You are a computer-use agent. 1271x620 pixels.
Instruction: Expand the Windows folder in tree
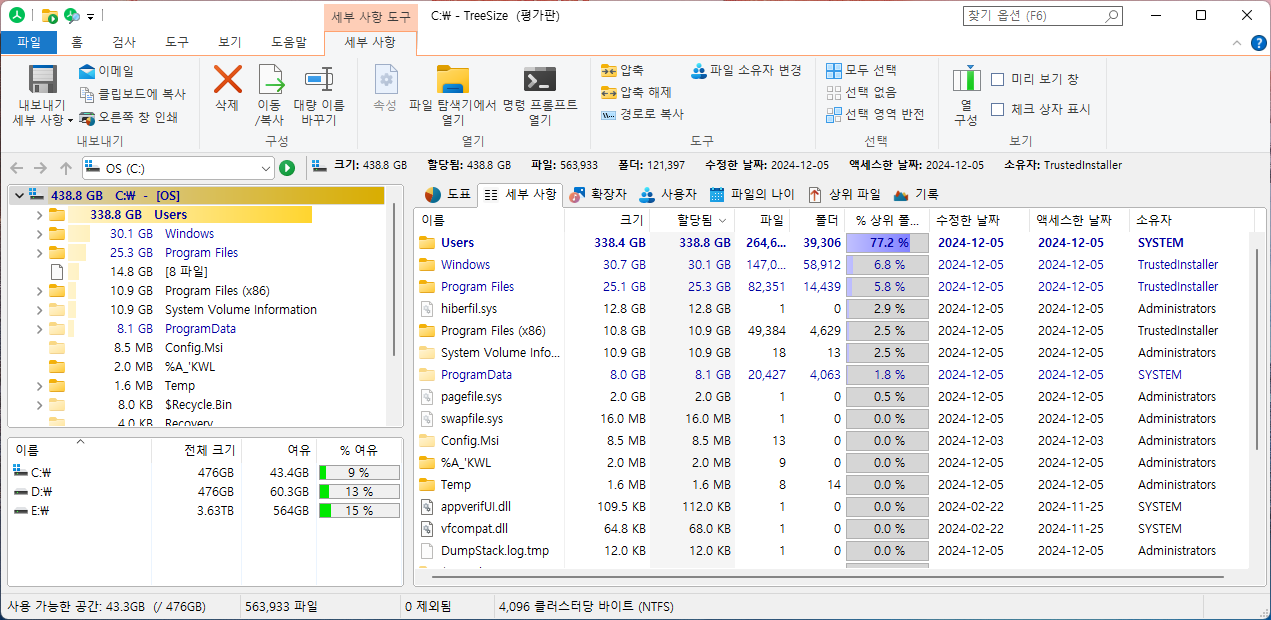39,234
